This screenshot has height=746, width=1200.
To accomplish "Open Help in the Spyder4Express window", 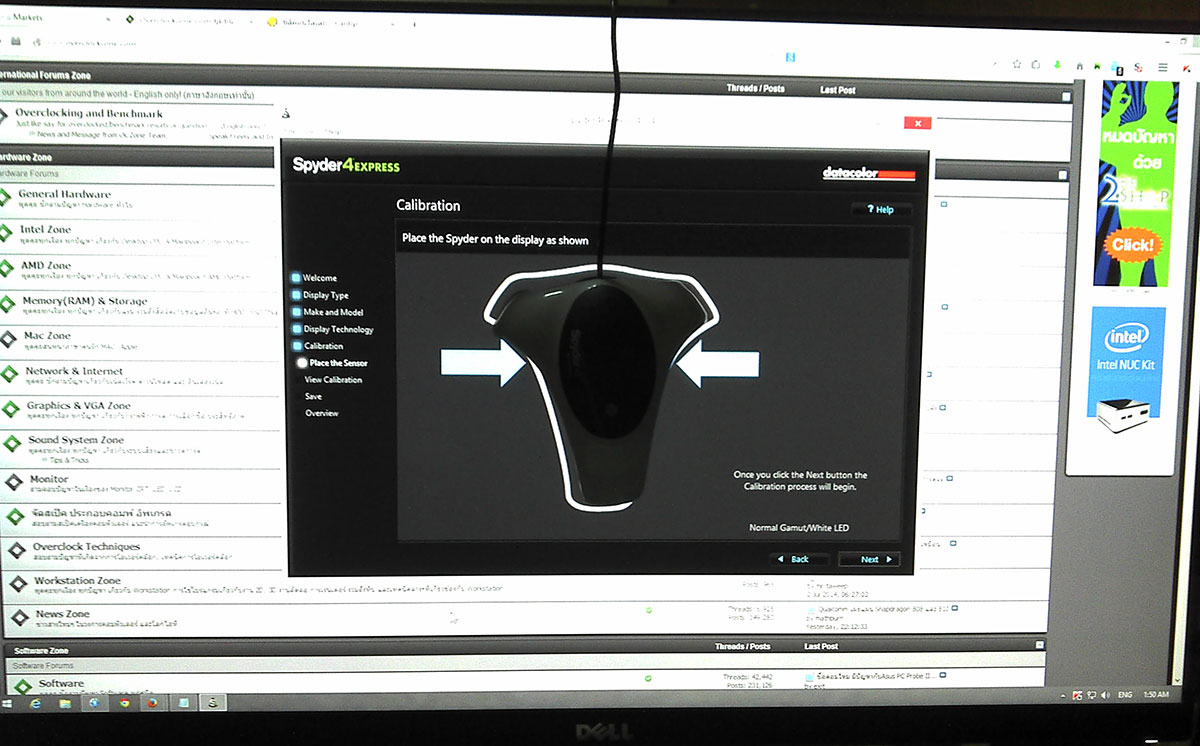I will coord(881,210).
